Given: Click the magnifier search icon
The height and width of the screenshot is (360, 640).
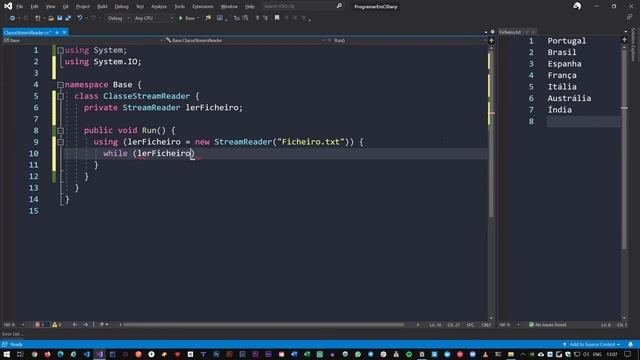Looking at the screenshot, I should [339, 6].
